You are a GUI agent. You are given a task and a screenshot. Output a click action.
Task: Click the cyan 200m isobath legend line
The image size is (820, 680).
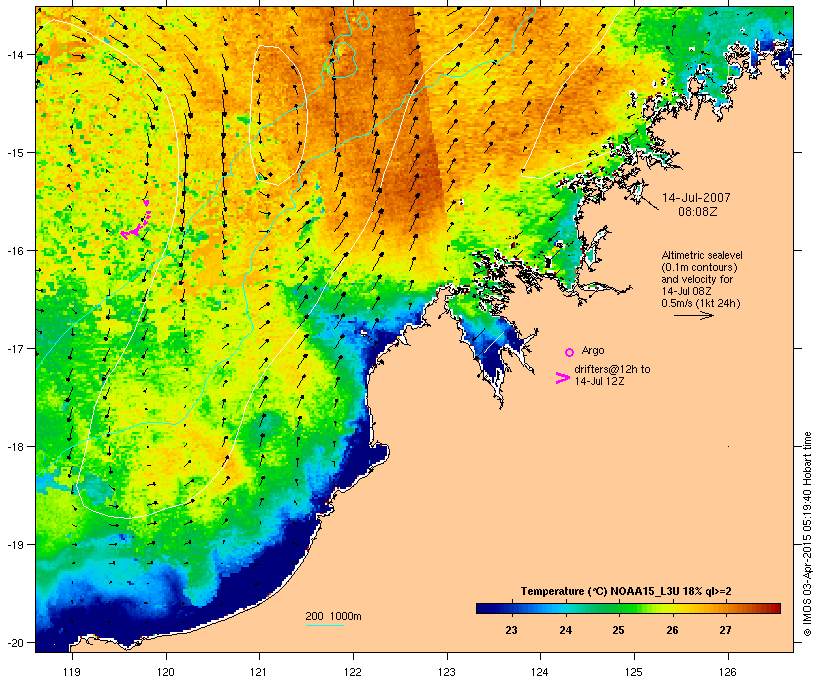point(324,625)
